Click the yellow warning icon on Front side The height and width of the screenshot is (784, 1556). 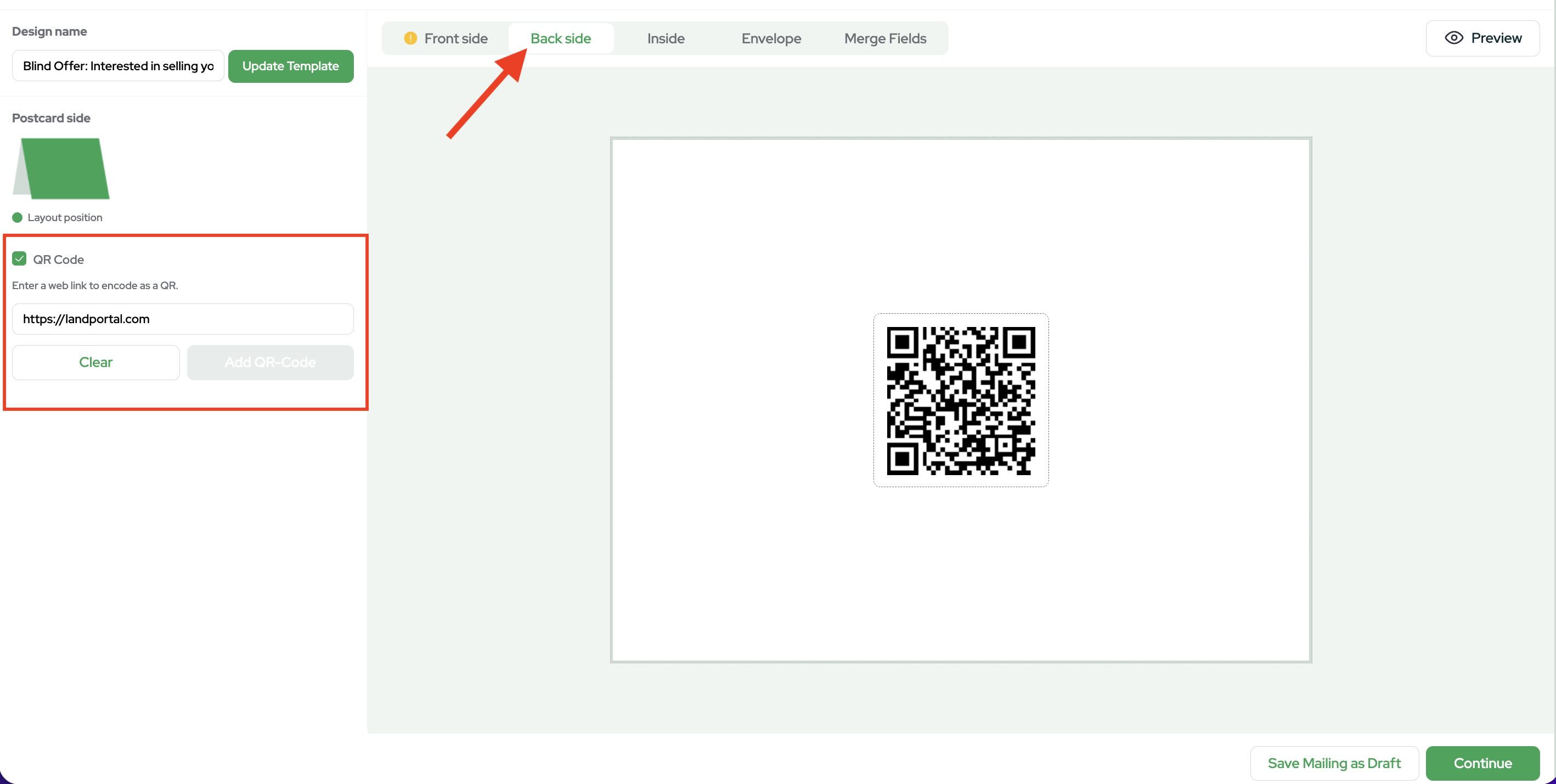410,38
